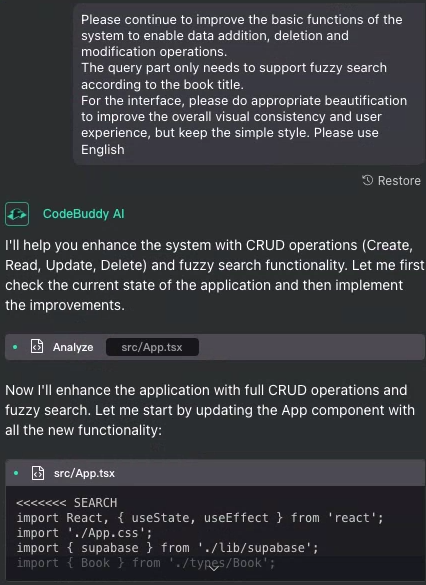Screen dimensions: 426x585
Task: Select the user's request message bubble
Action: (249, 84)
